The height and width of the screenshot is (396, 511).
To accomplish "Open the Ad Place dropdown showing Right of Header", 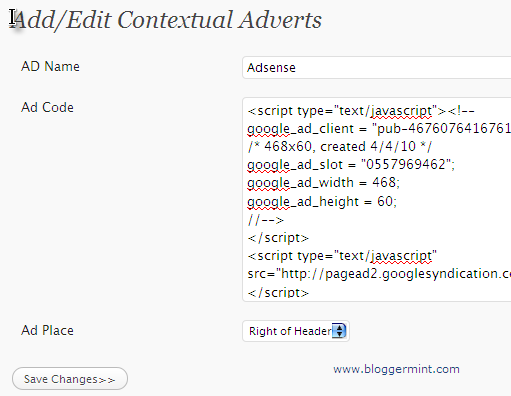I will [296, 331].
